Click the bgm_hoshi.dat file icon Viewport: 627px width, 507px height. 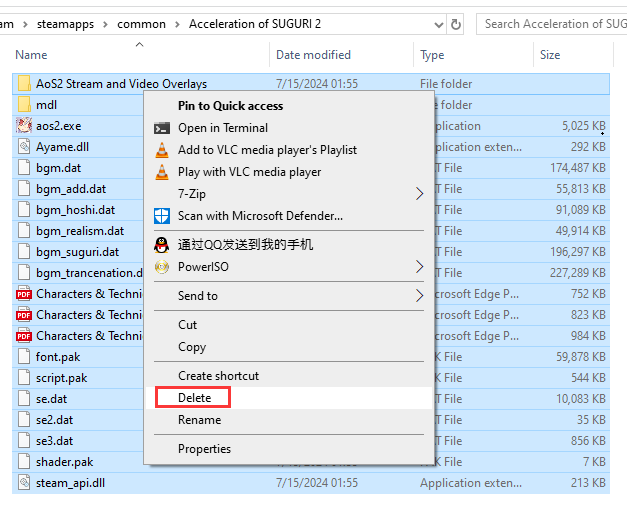(24, 210)
